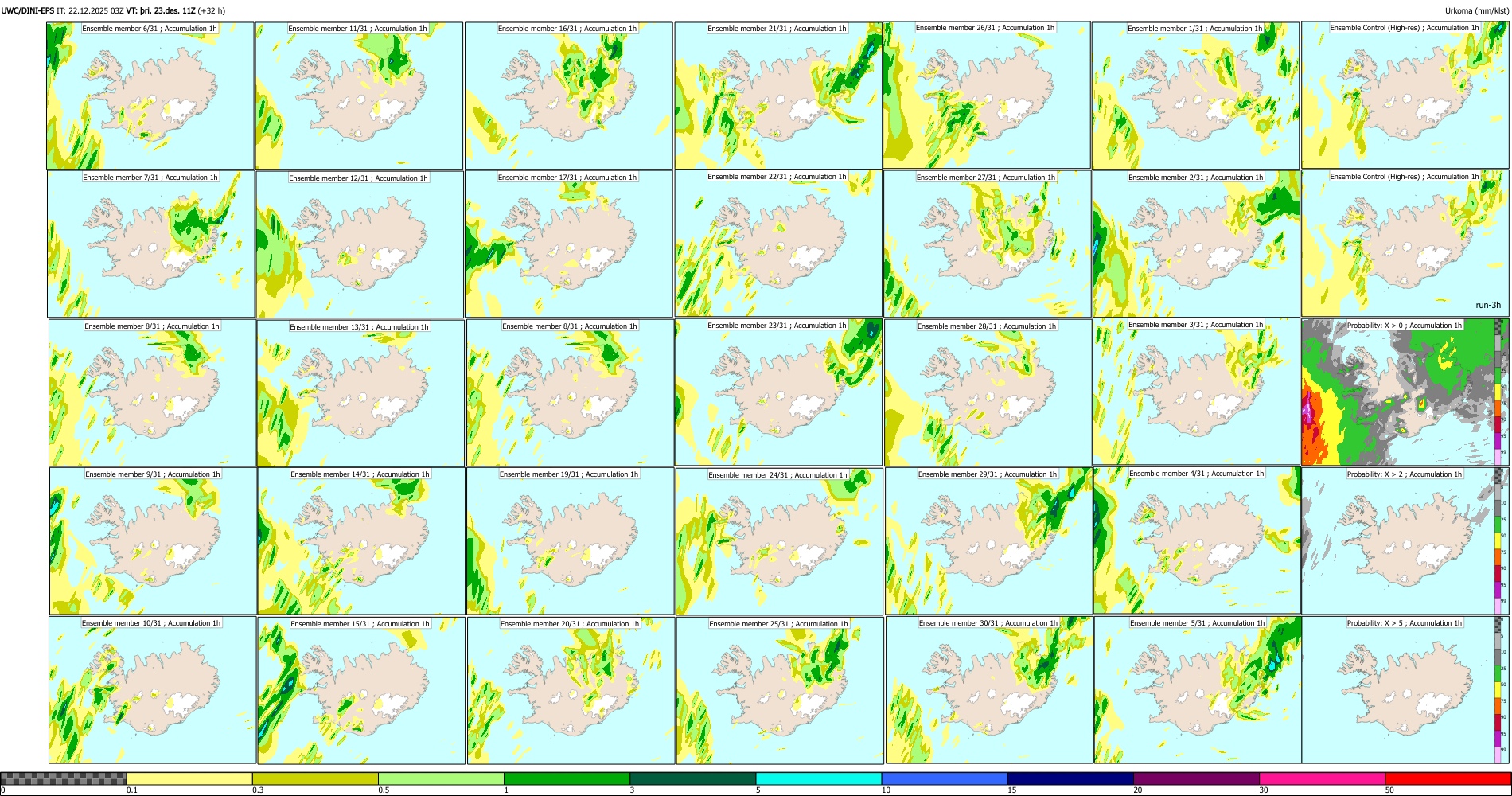Open the Ensemble member 25/31 map
This screenshot has width=1512, height=796.
[x=780, y=691]
